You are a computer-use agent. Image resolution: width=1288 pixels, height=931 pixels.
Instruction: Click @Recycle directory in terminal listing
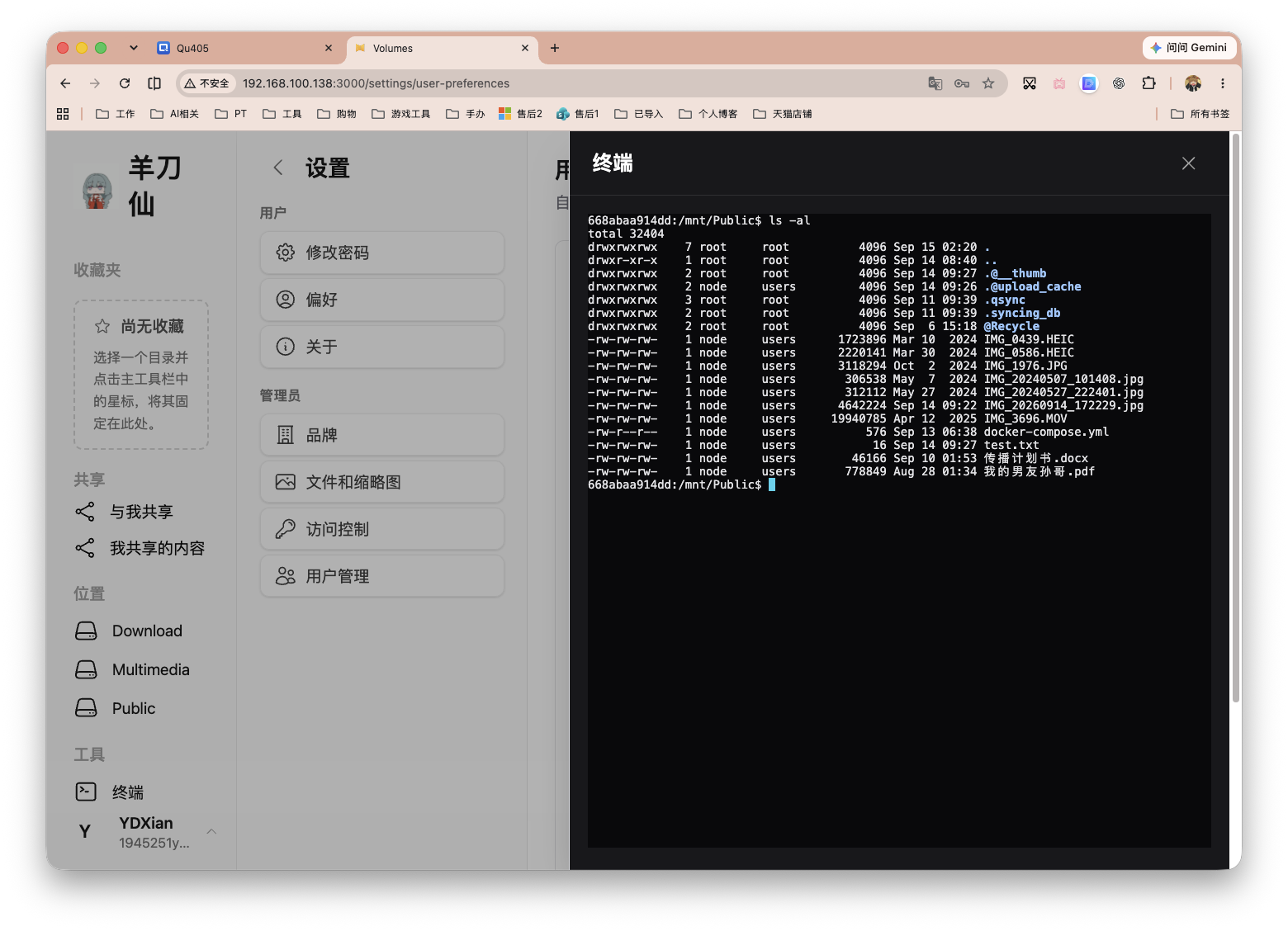(x=1011, y=326)
